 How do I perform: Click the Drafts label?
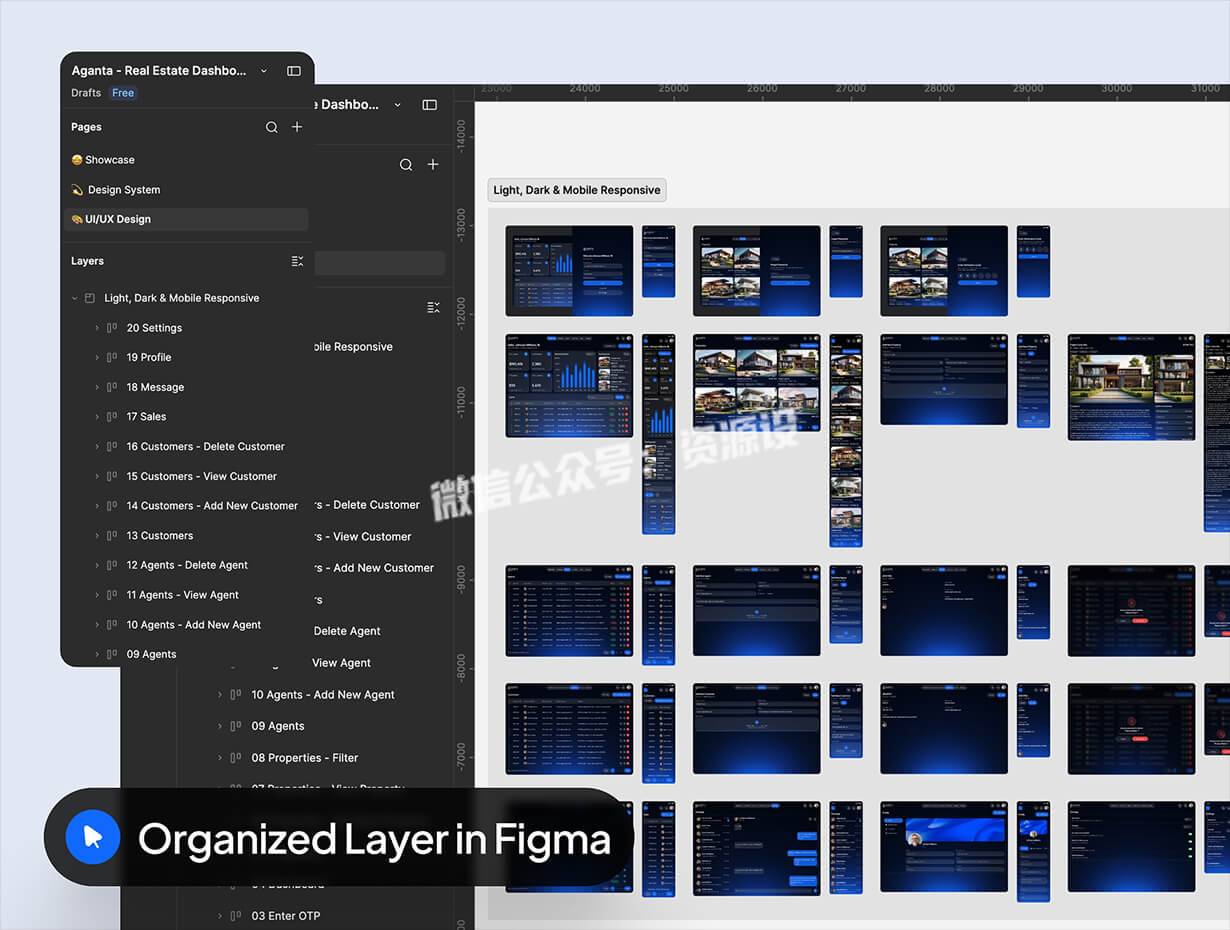point(86,93)
